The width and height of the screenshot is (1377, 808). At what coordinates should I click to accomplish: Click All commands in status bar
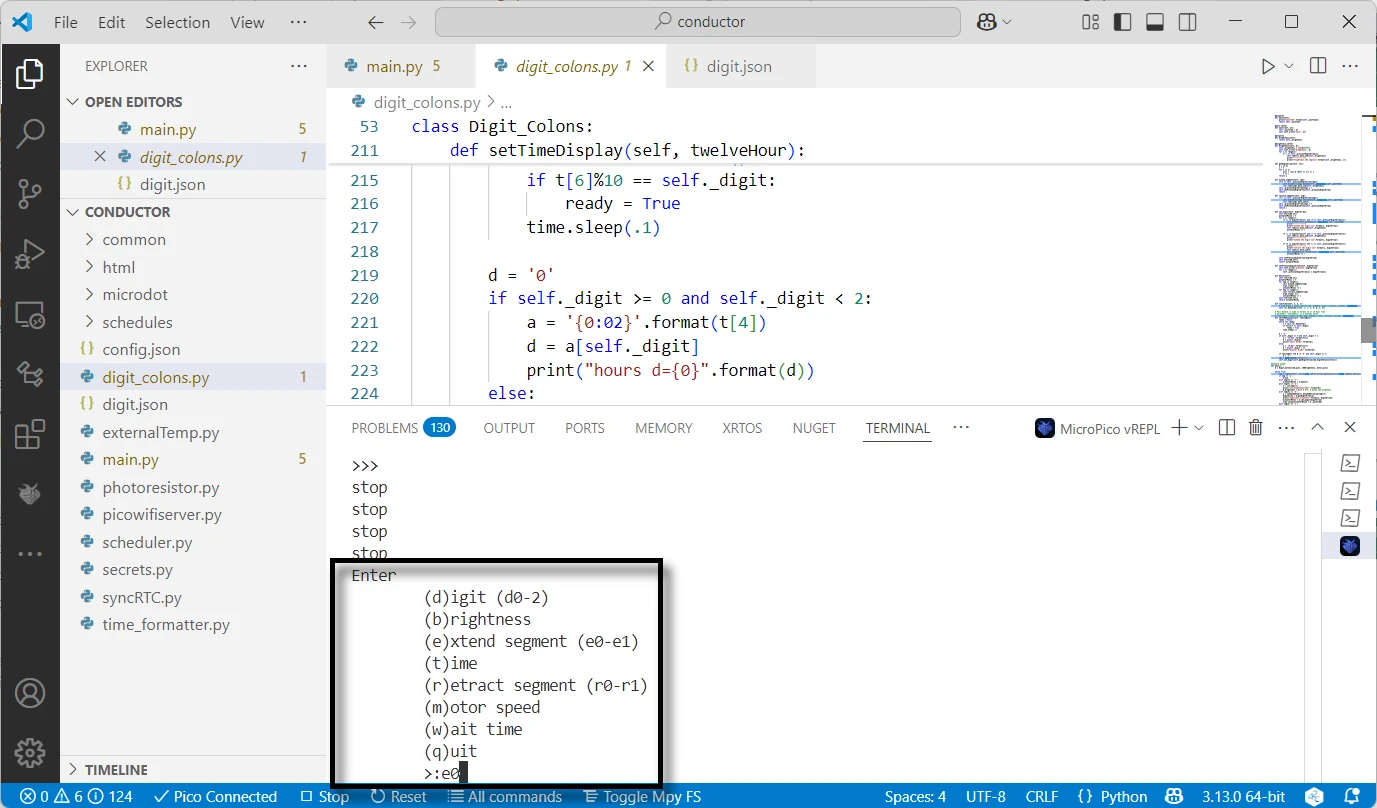(x=505, y=797)
